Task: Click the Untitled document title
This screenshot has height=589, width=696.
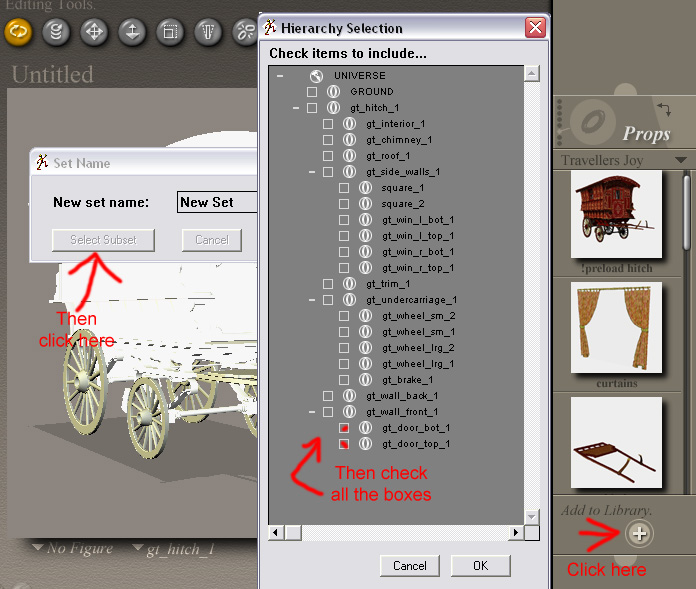Action: point(52,74)
